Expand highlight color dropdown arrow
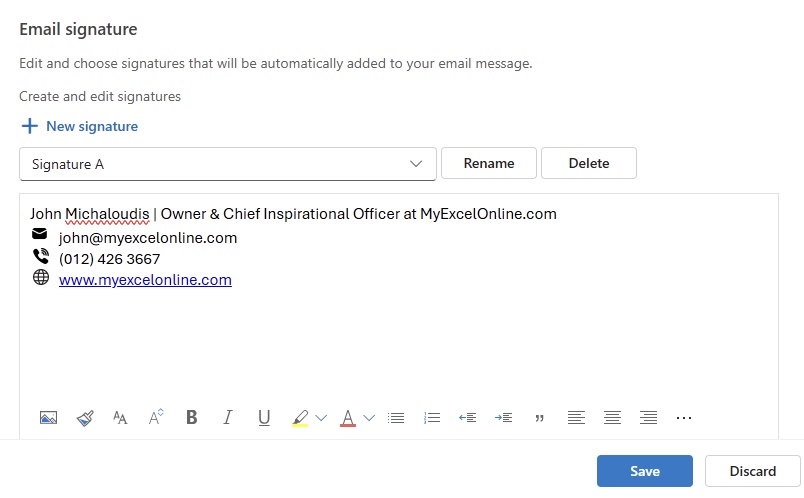 tap(321, 418)
